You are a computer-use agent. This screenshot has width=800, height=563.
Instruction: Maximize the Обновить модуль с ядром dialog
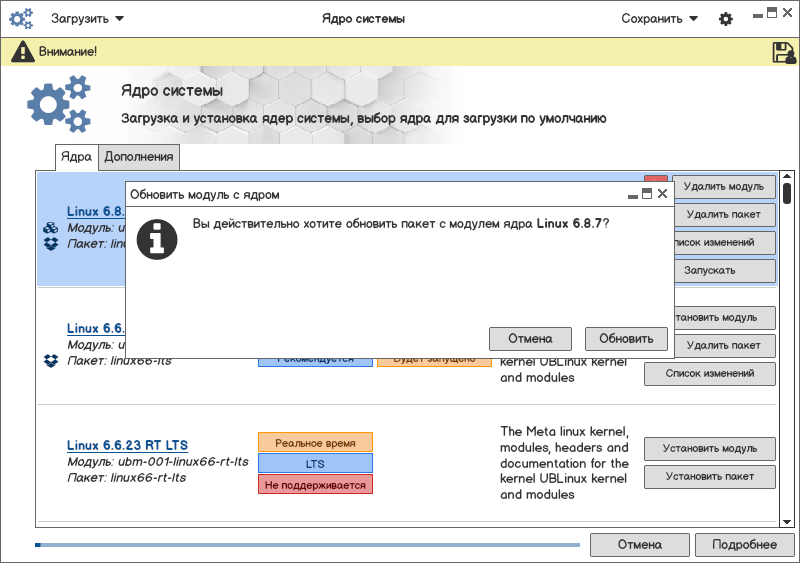[647, 193]
